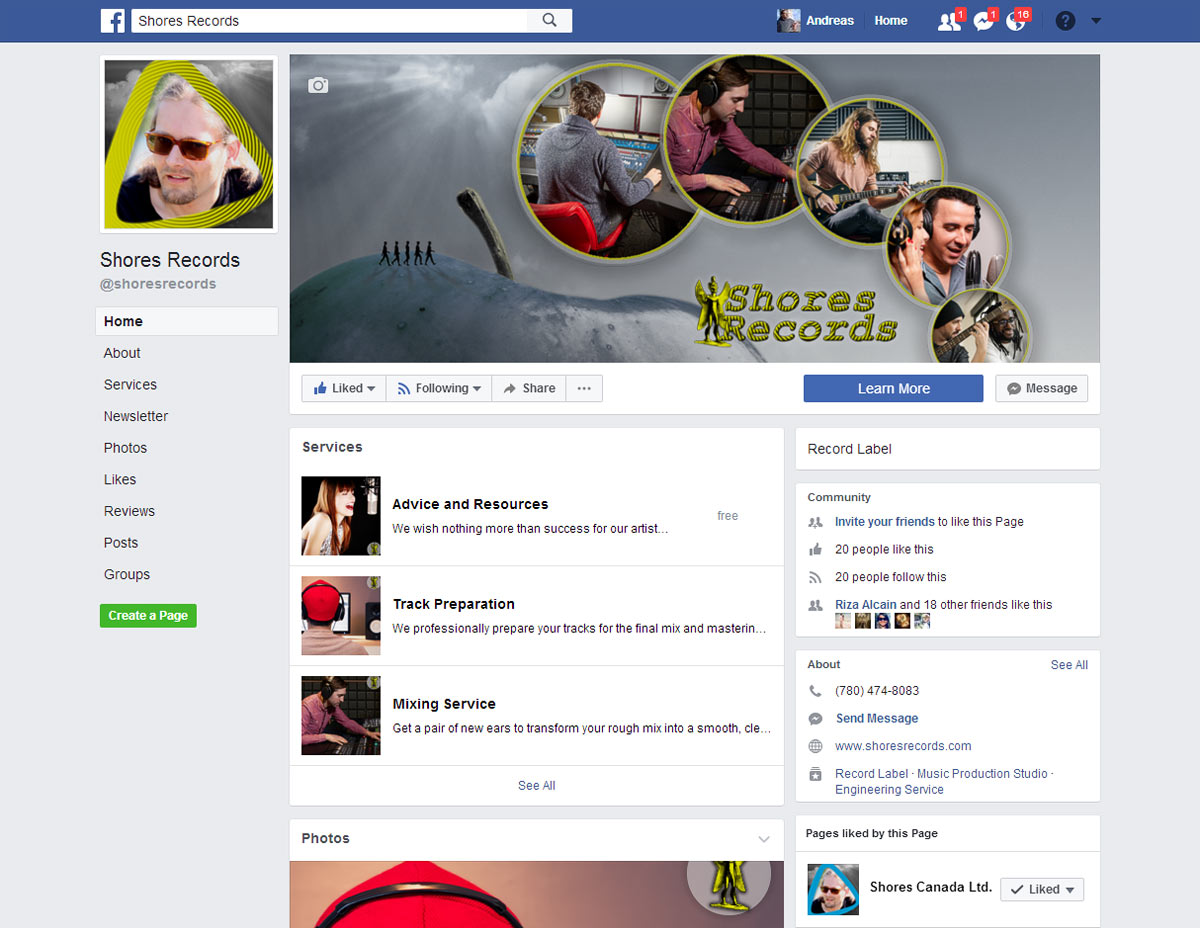Open Services in the page sidebar
Image resolution: width=1200 pixels, height=928 pixels.
tap(130, 385)
